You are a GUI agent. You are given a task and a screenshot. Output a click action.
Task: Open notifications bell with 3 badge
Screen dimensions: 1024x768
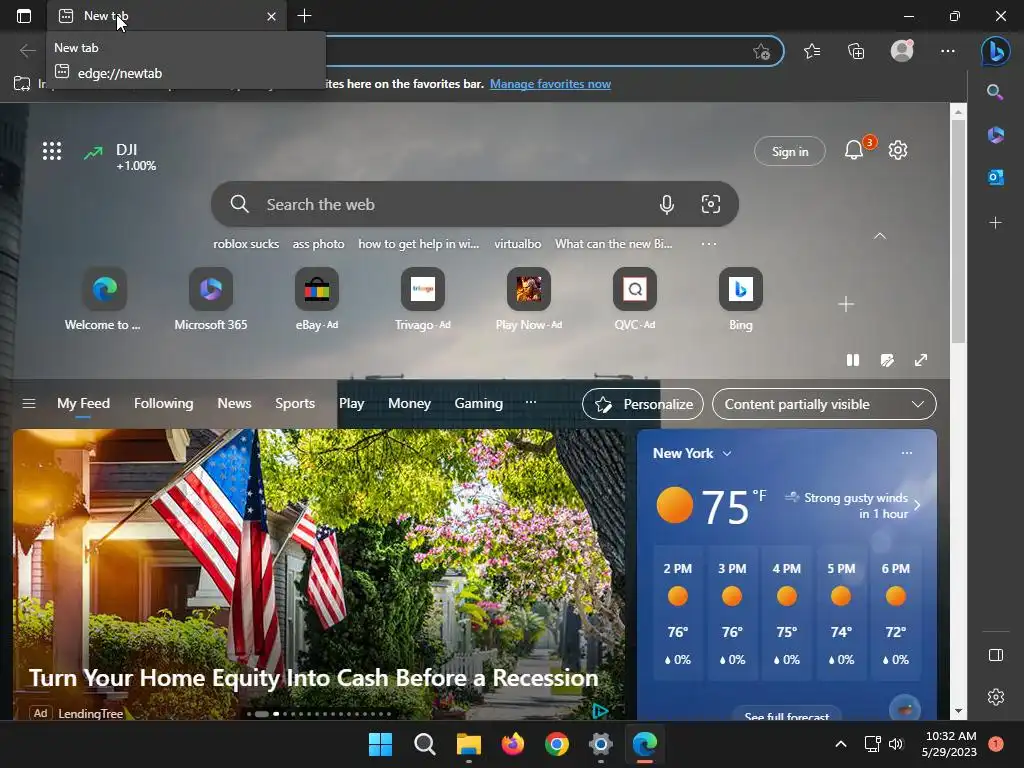tap(856, 150)
